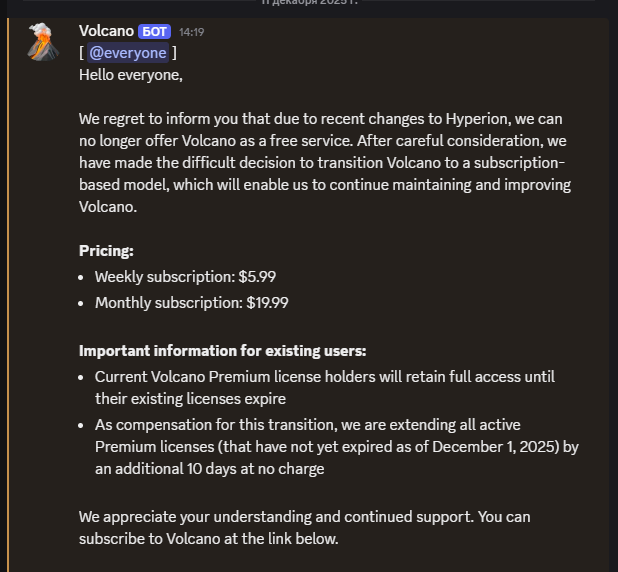Click the bullet dot before Weekly subscription
The width and height of the screenshot is (618, 572).
click(83, 276)
